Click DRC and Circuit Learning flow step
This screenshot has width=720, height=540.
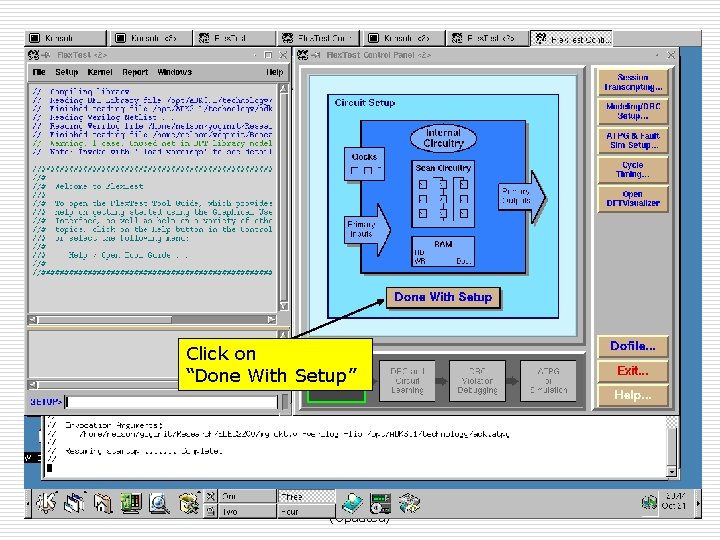[x=407, y=381]
